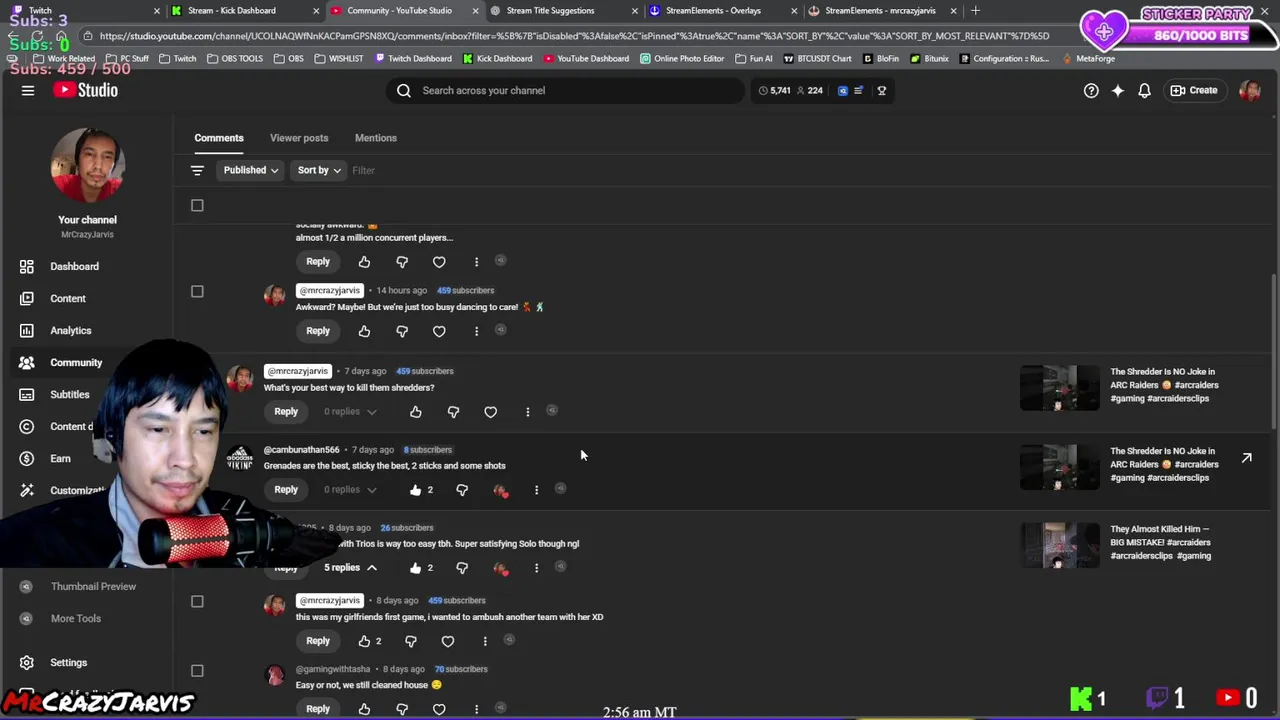
Task: Heart the 'my girlfriends first game' reply
Action: 448,641
